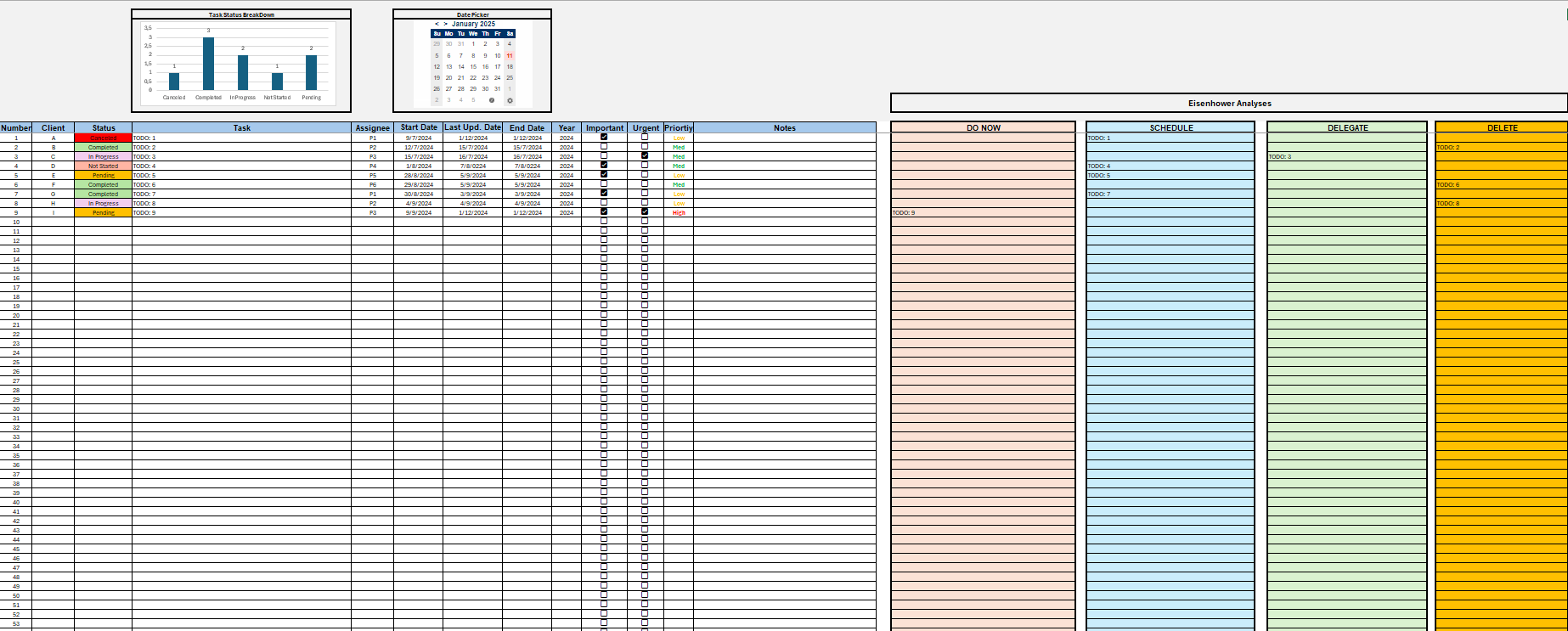Select the High priority cell

(679, 212)
